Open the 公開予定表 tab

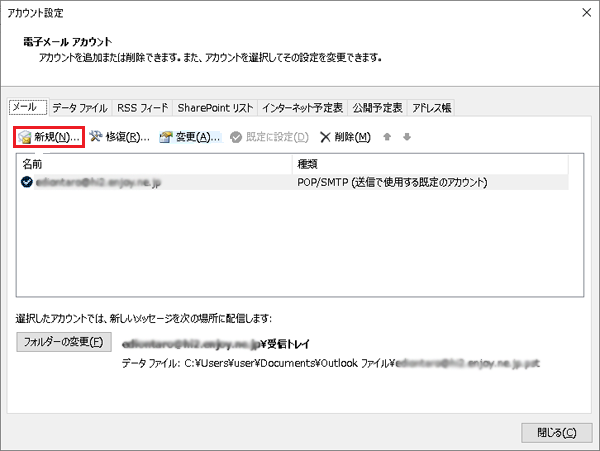coord(377,108)
